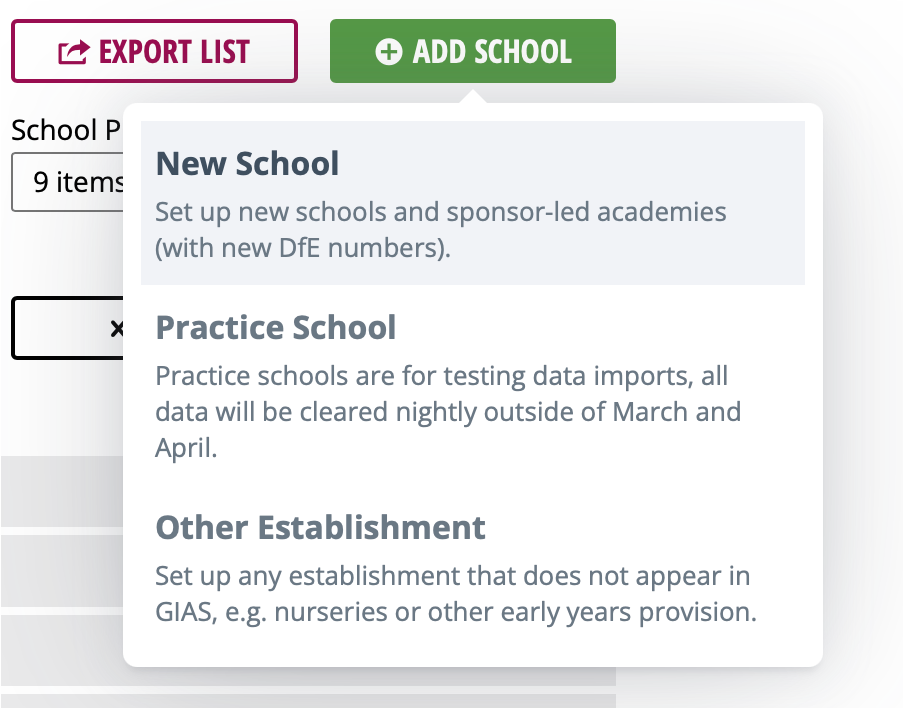Click the '(with new DfE numbers)' line
Viewport: 904px width, 708px height.
pyautogui.click(x=303, y=248)
